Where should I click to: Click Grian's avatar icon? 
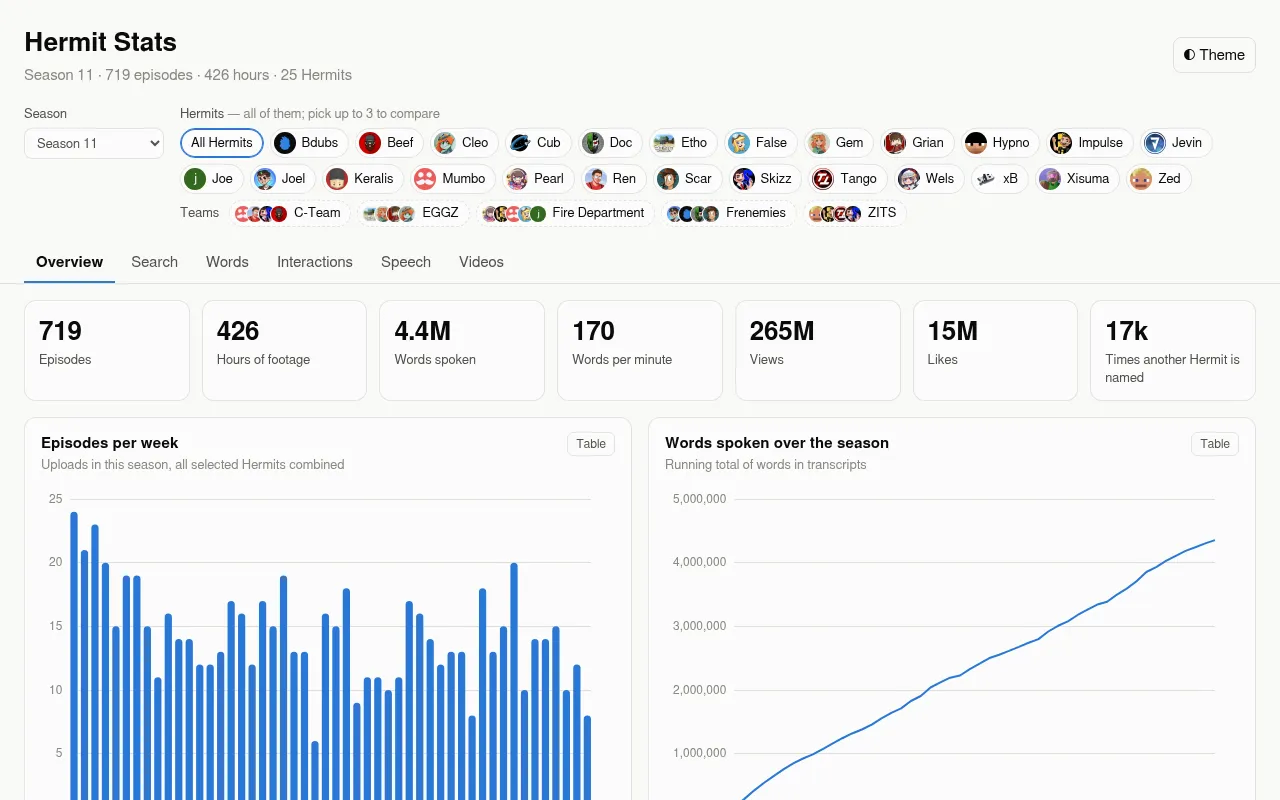click(x=895, y=143)
